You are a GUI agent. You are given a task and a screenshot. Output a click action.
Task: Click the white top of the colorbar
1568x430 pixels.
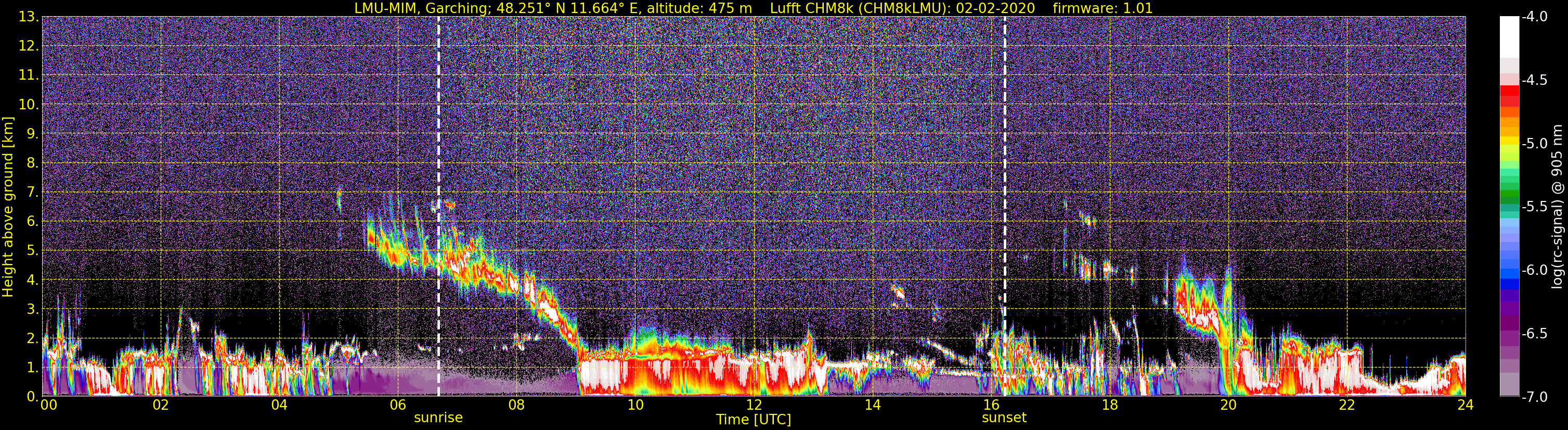point(1510,36)
